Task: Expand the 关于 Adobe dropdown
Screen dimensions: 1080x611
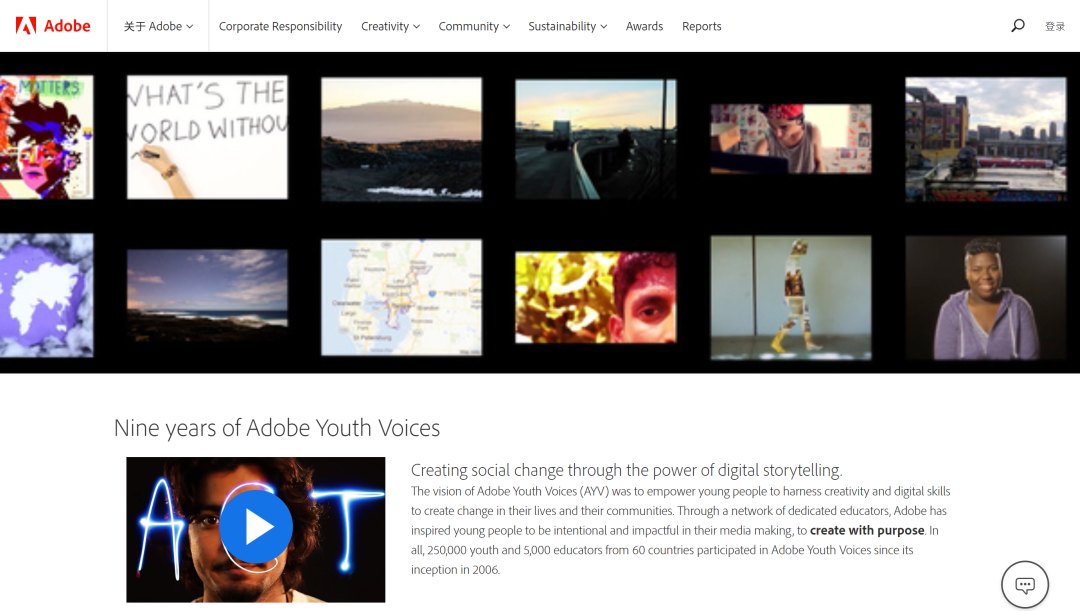Action: (x=158, y=26)
